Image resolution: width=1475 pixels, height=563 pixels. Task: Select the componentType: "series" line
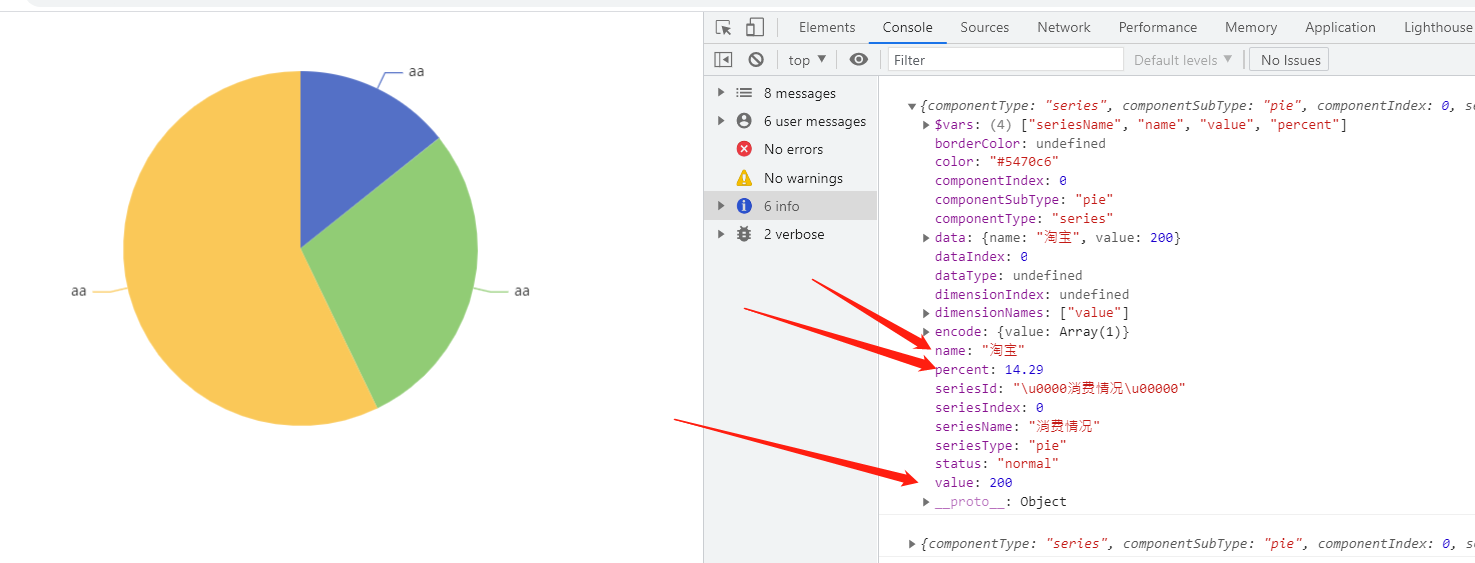(x=1024, y=219)
